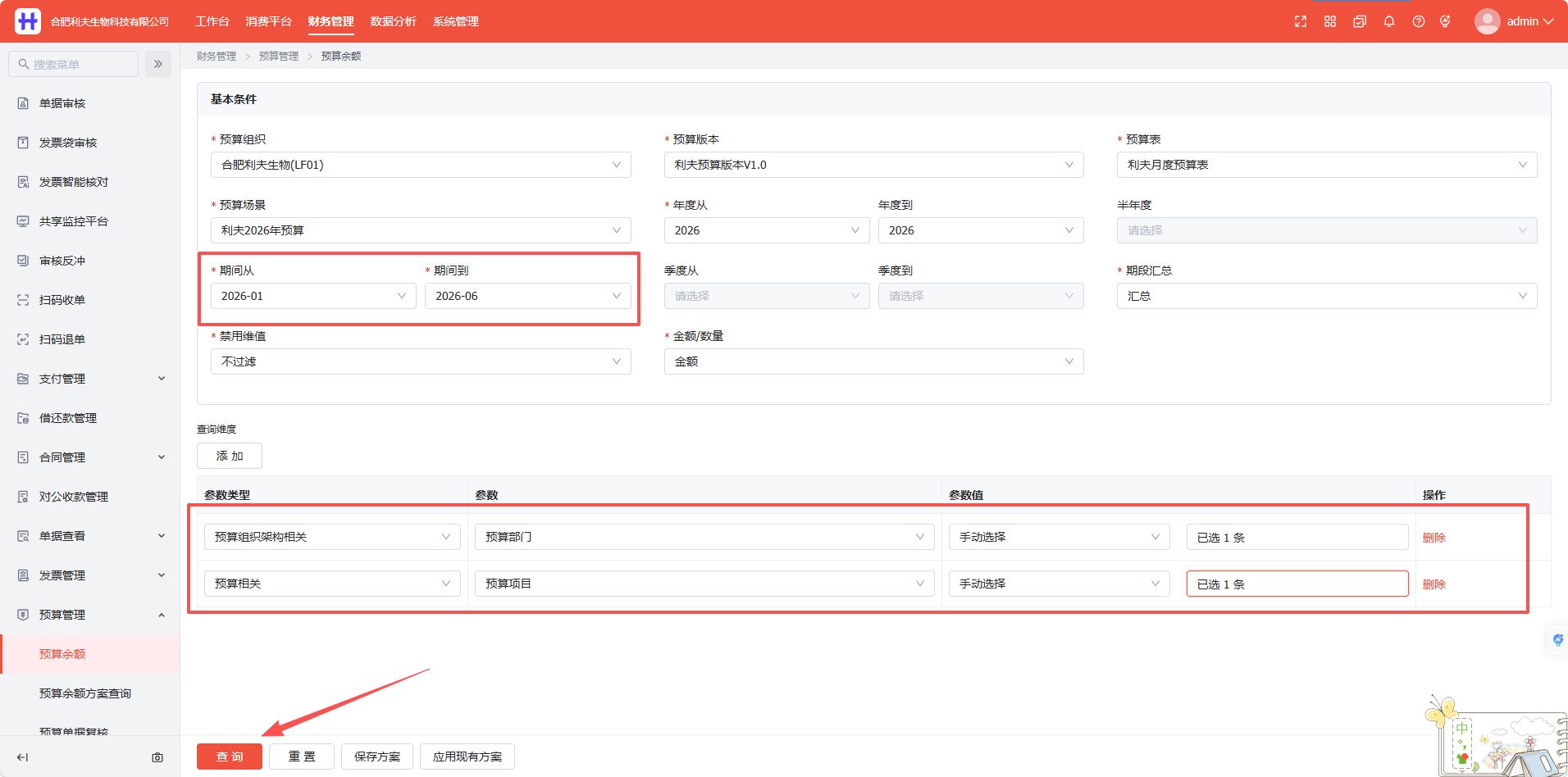
Task: Open 期间从 dropdown 2026-01
Action: click(313, 296)
